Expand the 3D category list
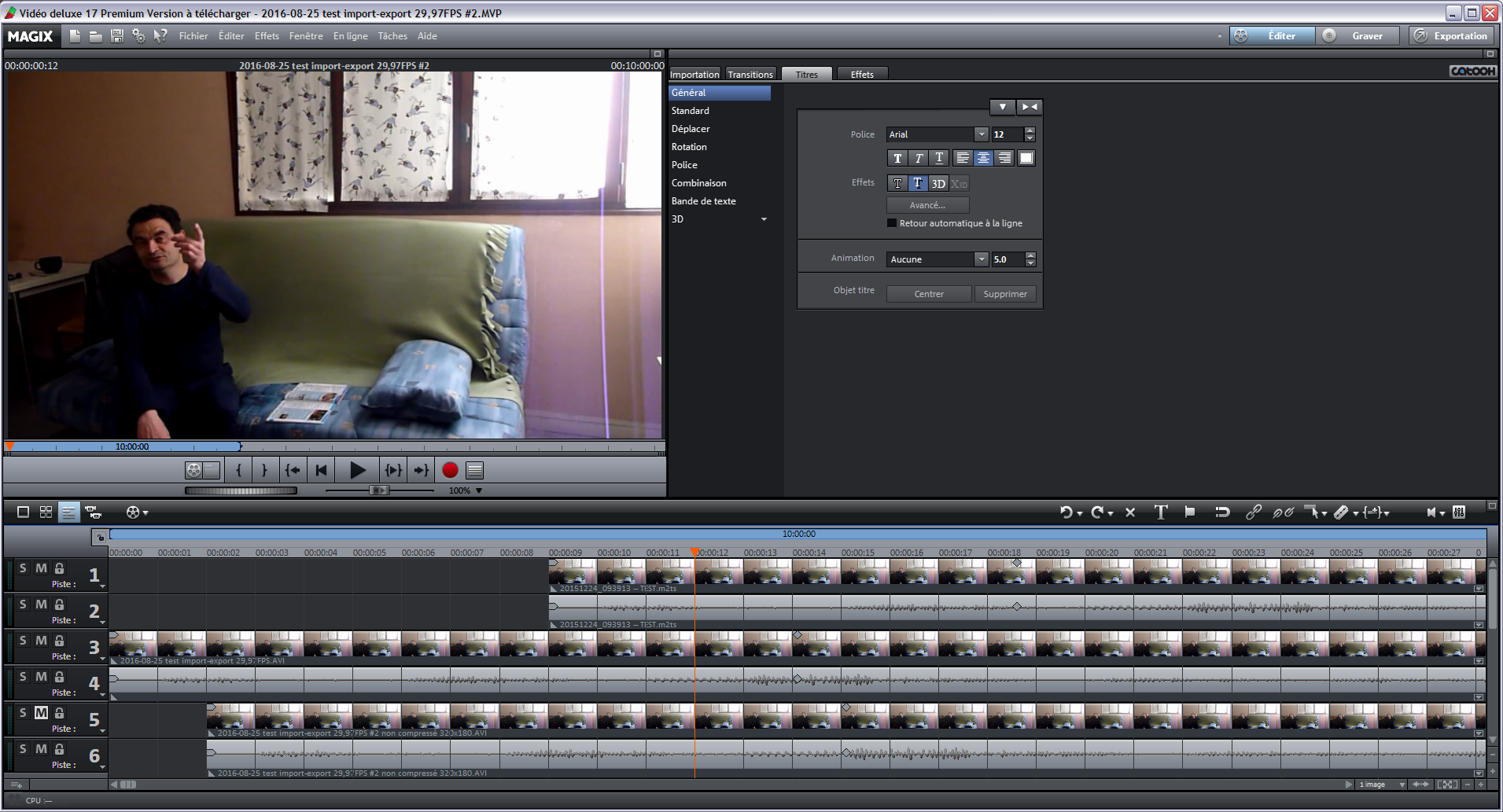This screenshot has width=1503, height=812. (x=764, y=219)
